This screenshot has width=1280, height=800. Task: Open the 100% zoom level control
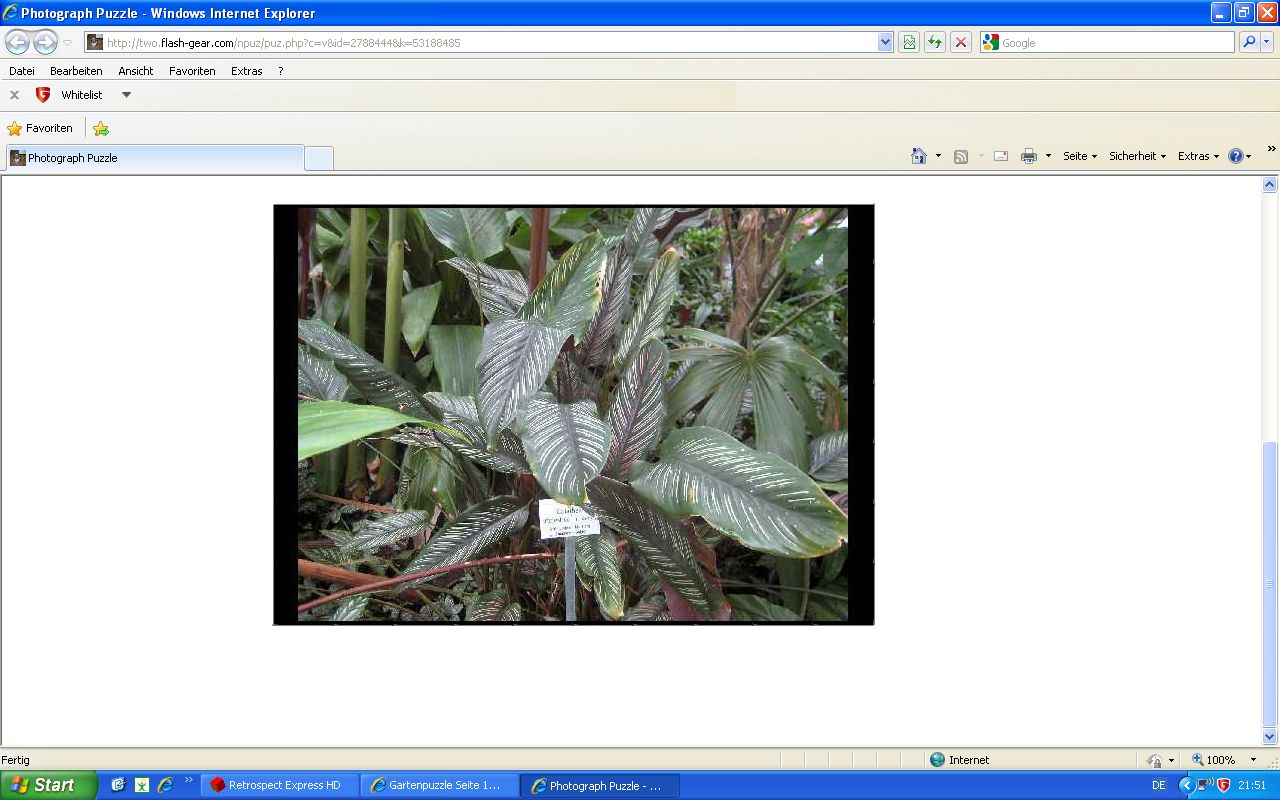coord(1224,760)
